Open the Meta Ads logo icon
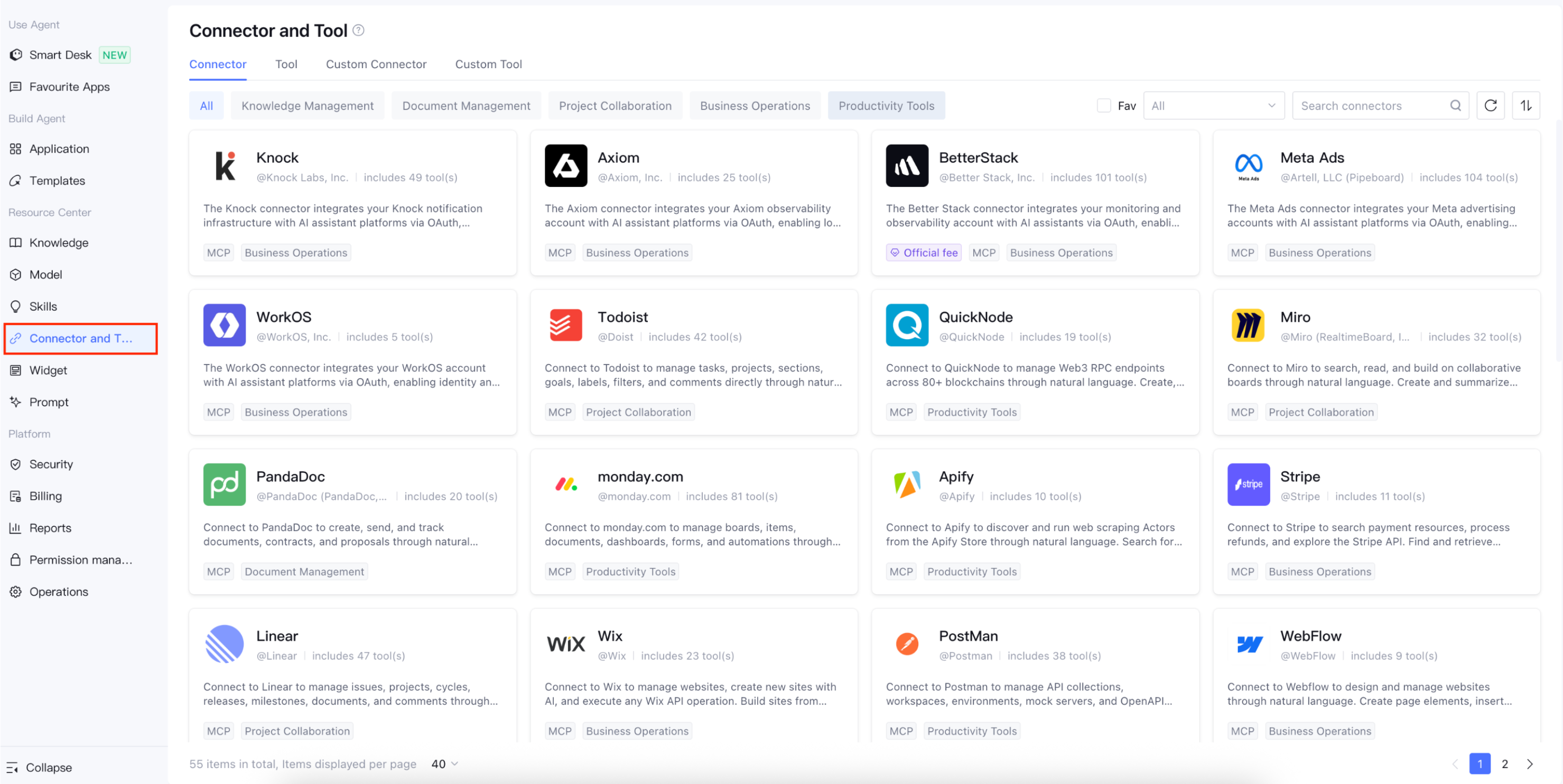 pos(1248,166)
